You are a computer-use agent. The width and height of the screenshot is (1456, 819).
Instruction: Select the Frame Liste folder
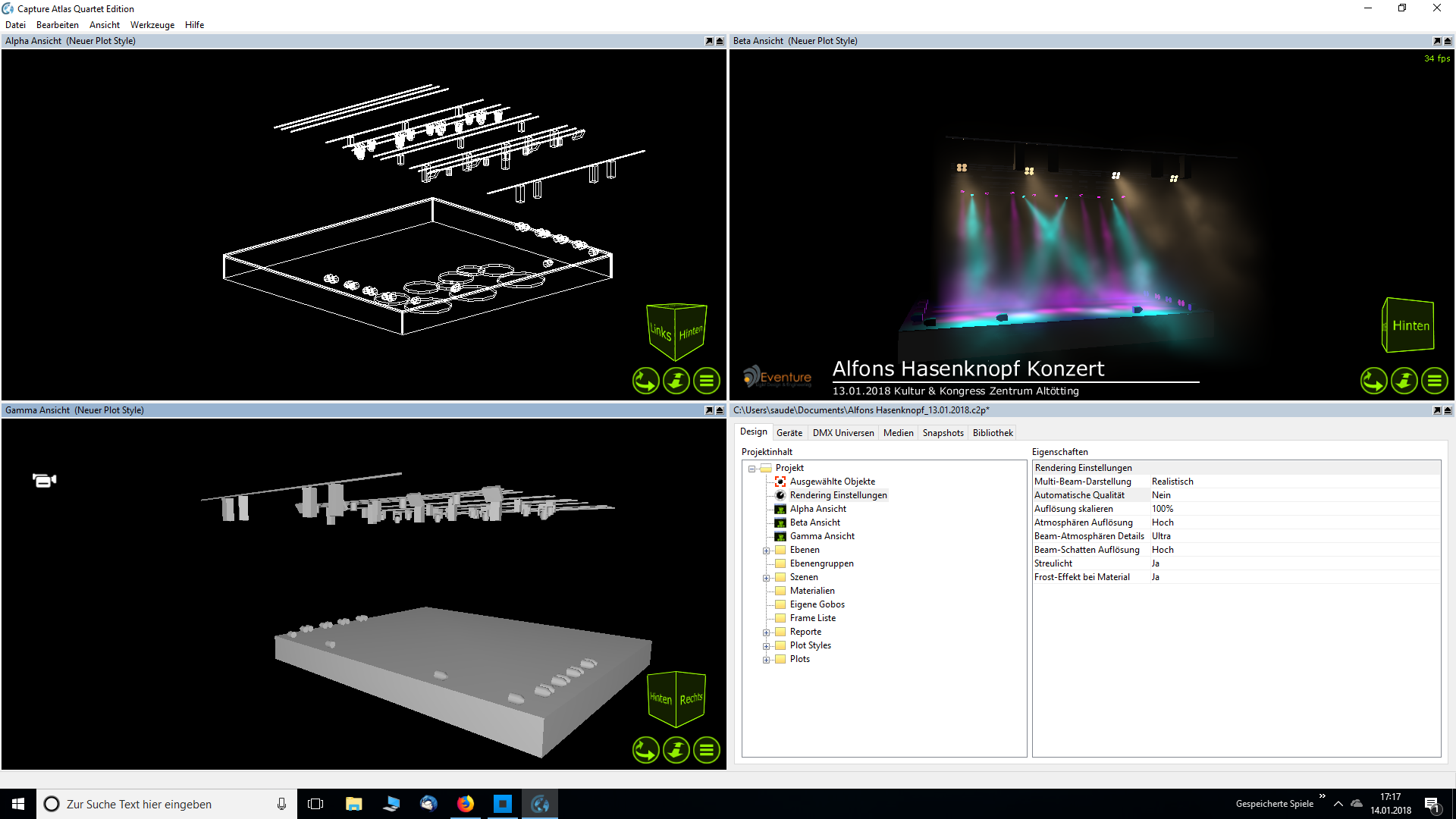[x=812, y=618]
